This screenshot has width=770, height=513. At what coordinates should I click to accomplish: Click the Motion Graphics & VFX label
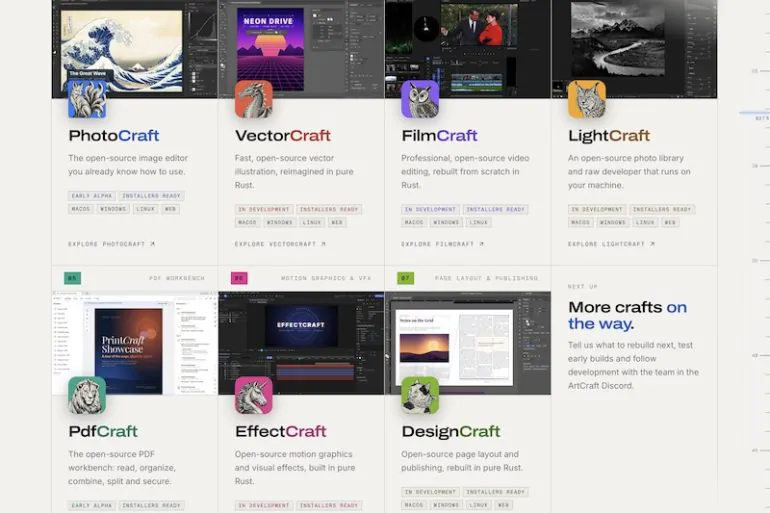[x=326, y=278]
